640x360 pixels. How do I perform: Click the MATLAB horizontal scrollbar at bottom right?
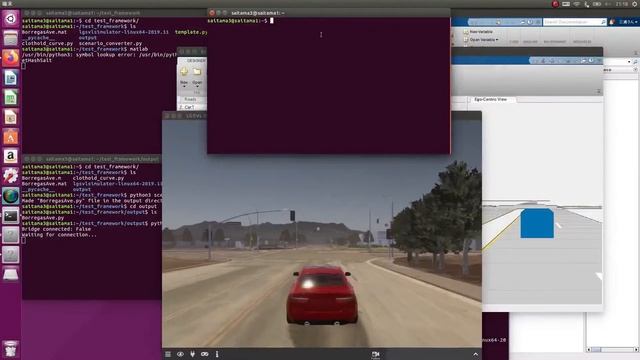click(x=613, y=349)
